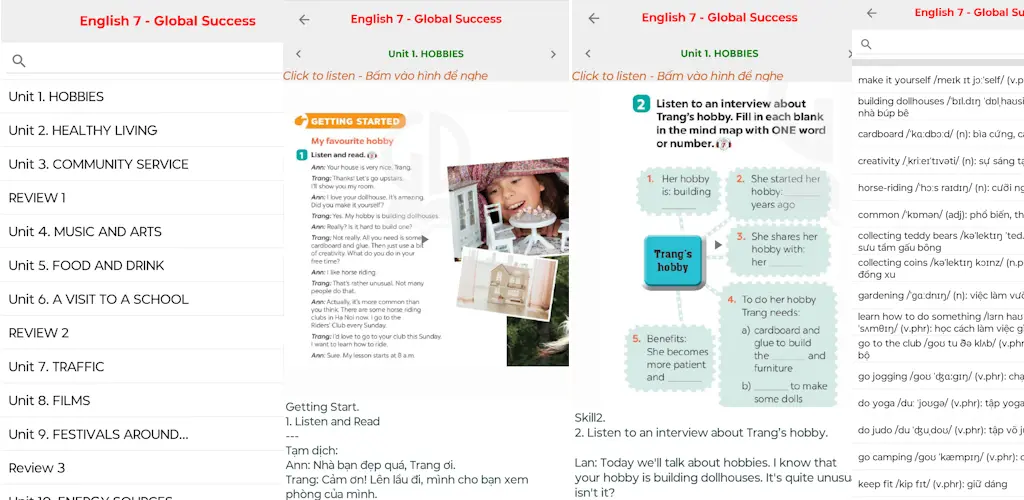Image resolution: width=1024 pixels, height=500 pixels.
Task: Go to next unit in Getting Started screen
Action: coord(553,54)
